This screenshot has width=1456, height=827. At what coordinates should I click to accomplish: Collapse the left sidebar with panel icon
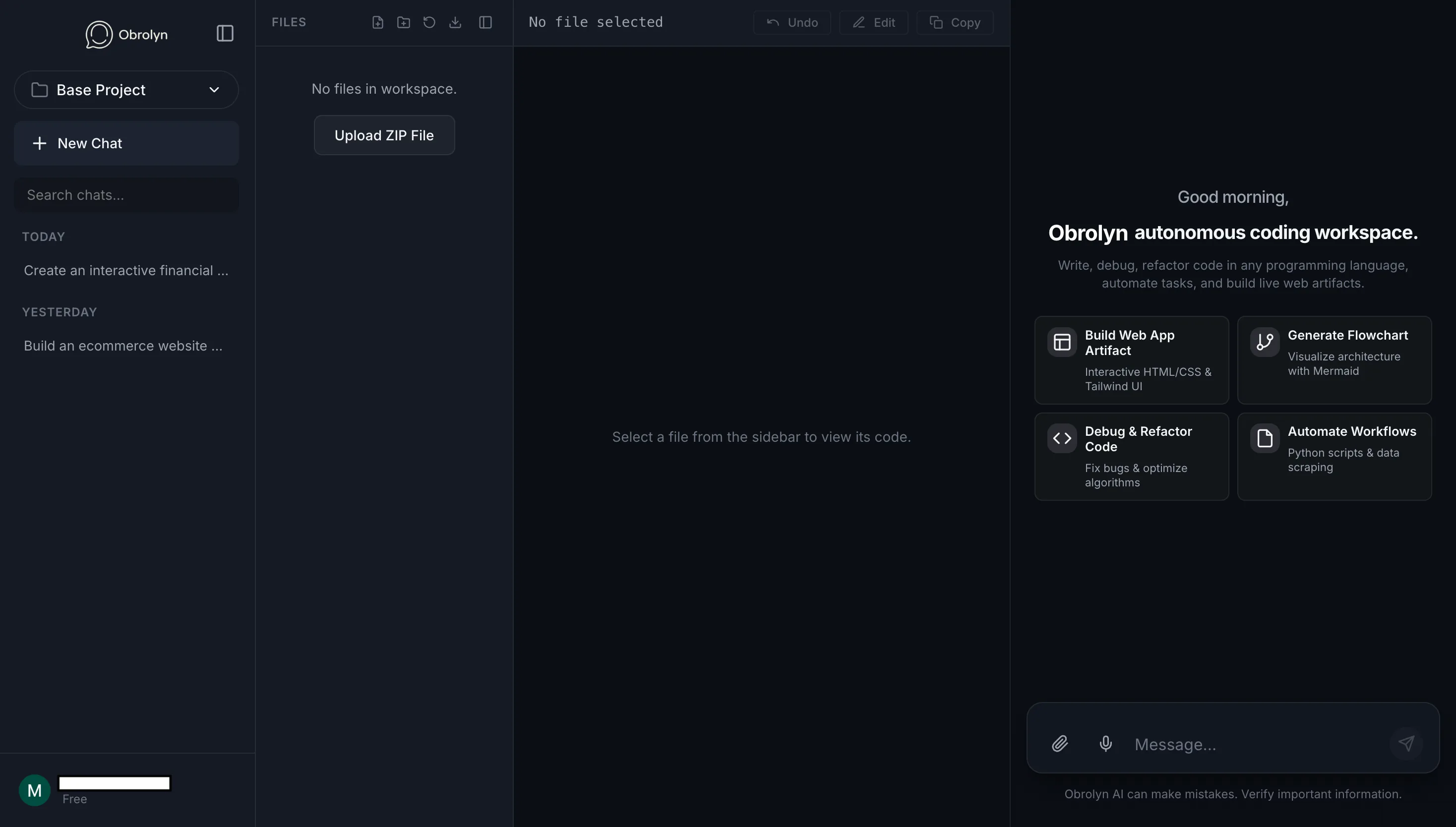pos(225,34)
